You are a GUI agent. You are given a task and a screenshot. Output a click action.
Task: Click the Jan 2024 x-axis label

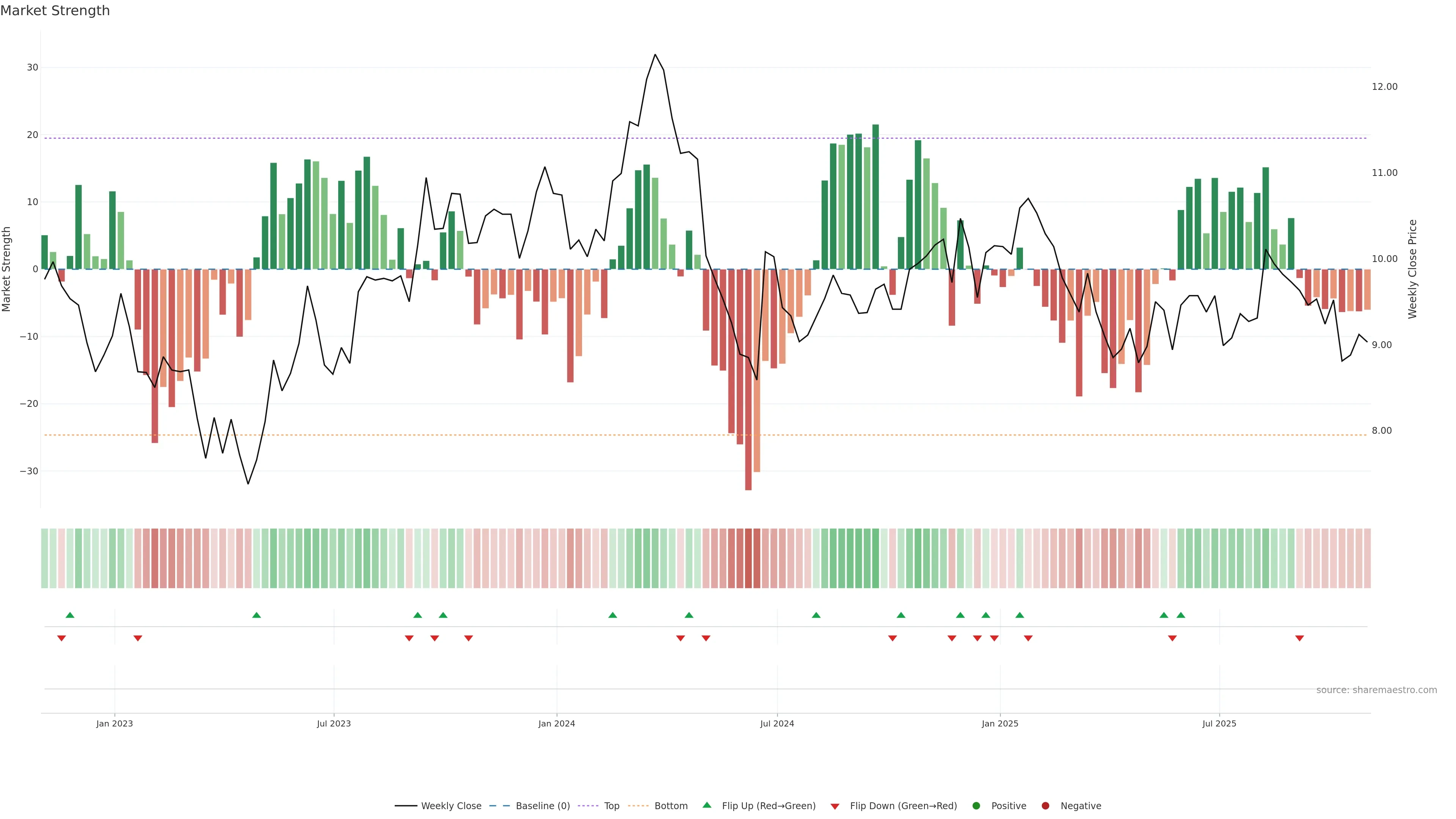(556, 723)
